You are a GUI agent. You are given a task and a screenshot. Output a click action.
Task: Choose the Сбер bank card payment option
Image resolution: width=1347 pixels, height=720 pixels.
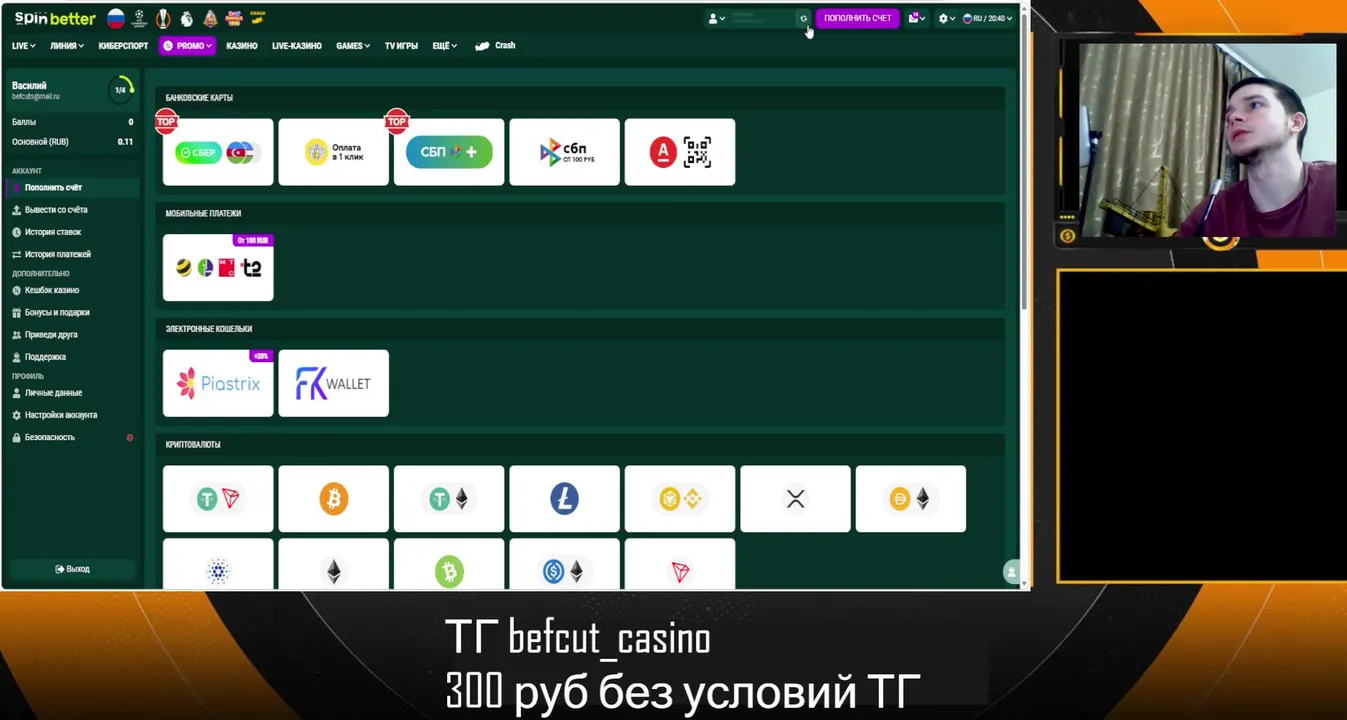click(218, 152)
